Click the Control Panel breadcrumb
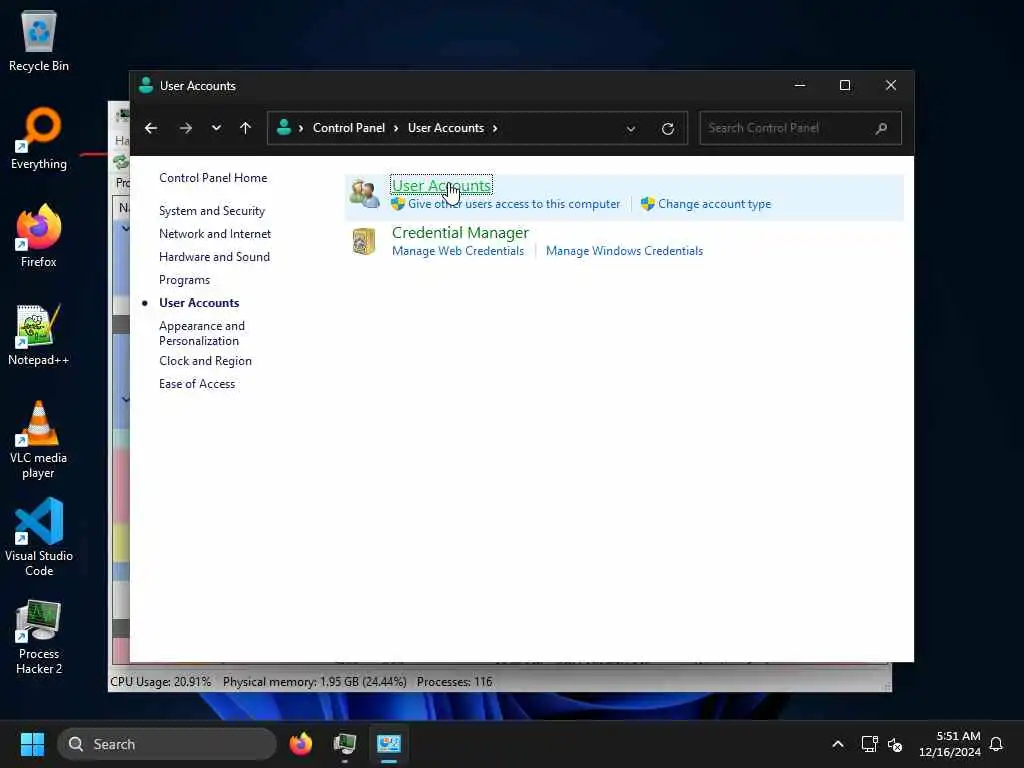This screenshot has height=768, width=1024. coord(349,128)
